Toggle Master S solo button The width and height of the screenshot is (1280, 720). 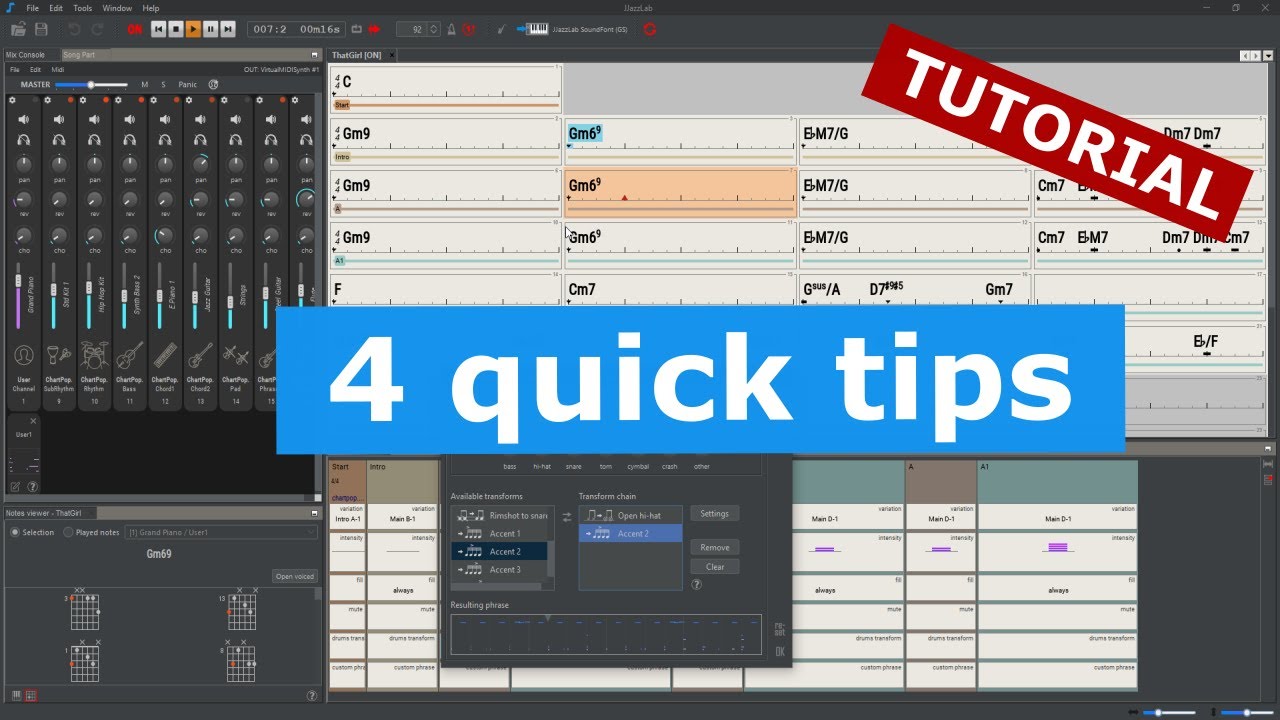[x=163, y=85]
